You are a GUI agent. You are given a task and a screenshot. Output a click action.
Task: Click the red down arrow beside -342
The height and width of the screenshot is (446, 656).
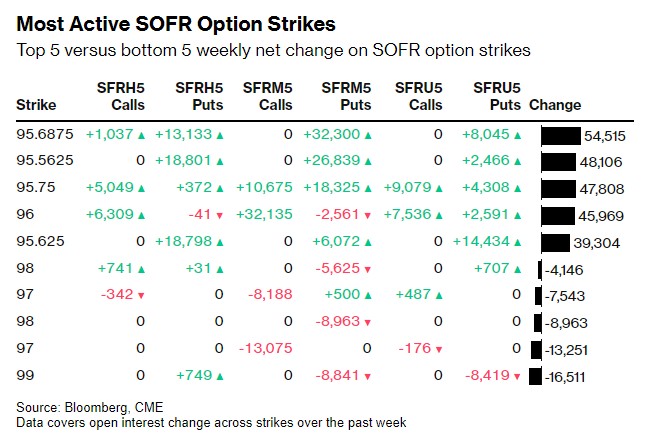coord(140,295)
